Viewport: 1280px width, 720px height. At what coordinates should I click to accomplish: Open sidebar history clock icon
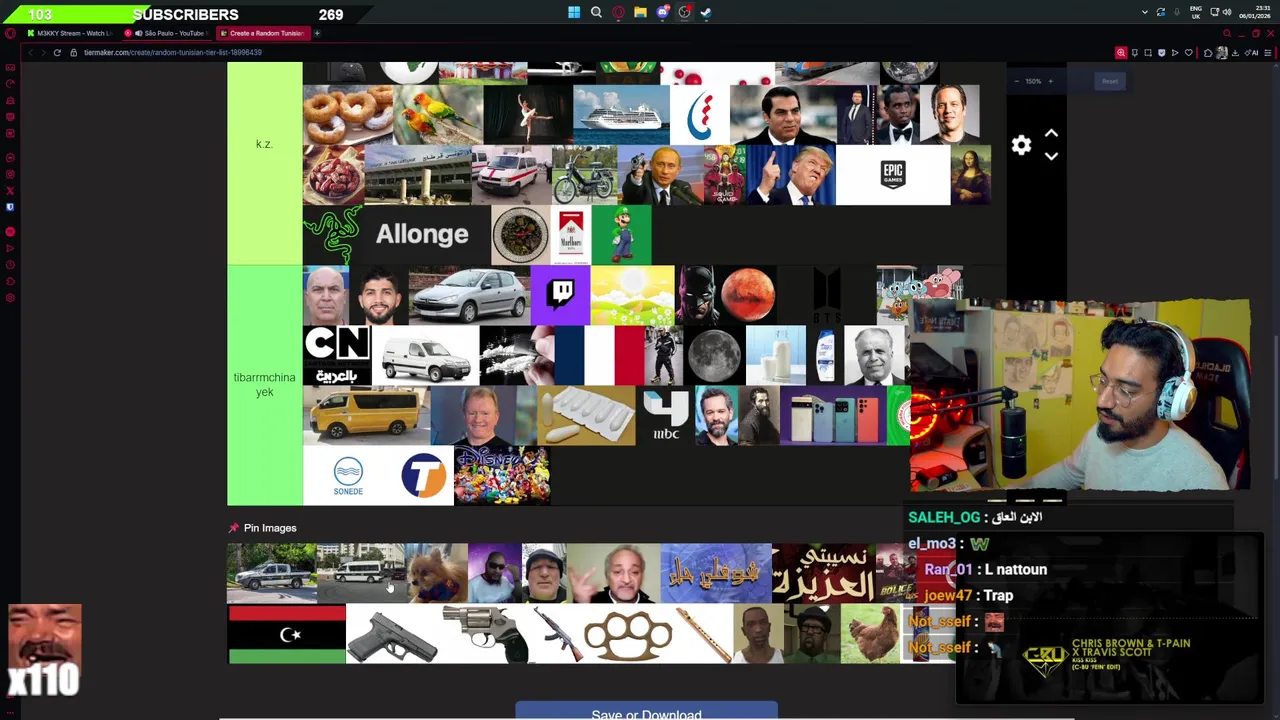[10, 265]
